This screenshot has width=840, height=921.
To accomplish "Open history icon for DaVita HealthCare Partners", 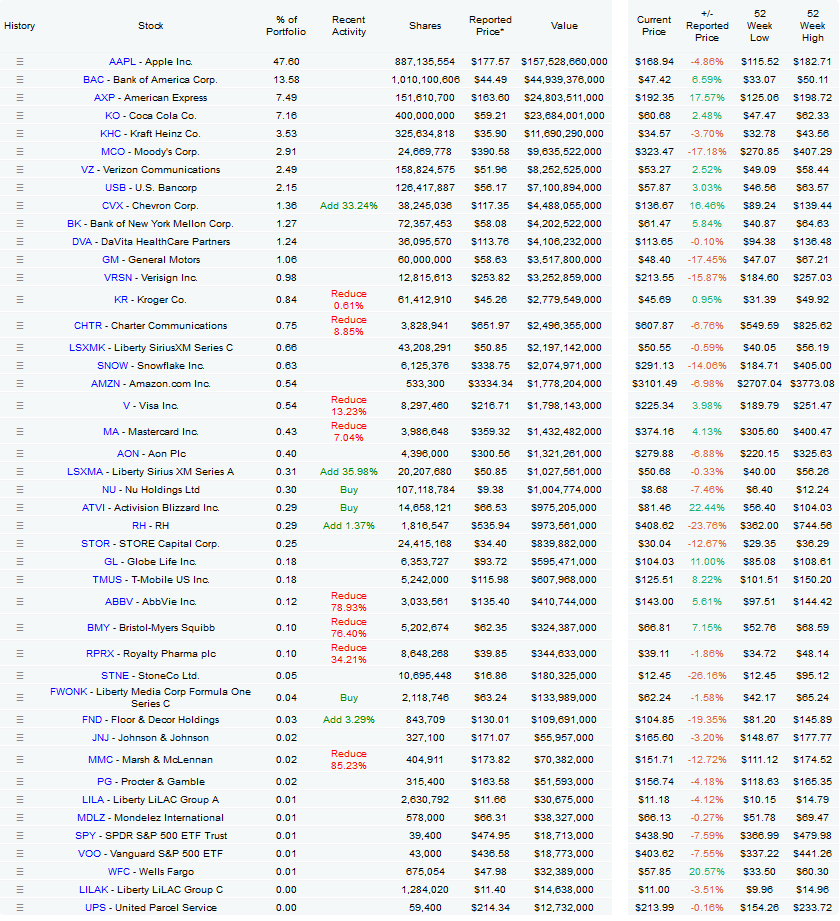I will [x=19, y=242].
